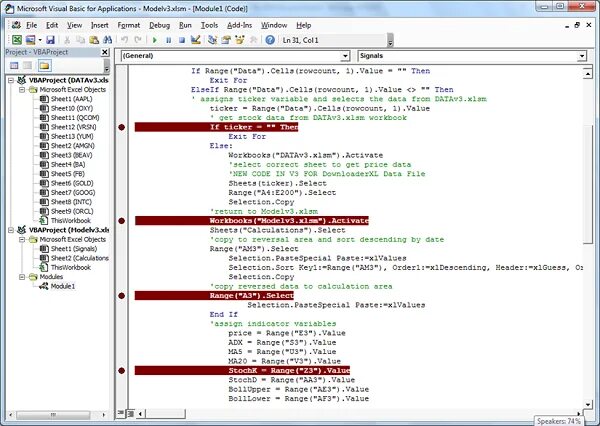This screenshot has width=600, height=426.
Task: Open the Add-Ins menu
Action: point(240,25)
